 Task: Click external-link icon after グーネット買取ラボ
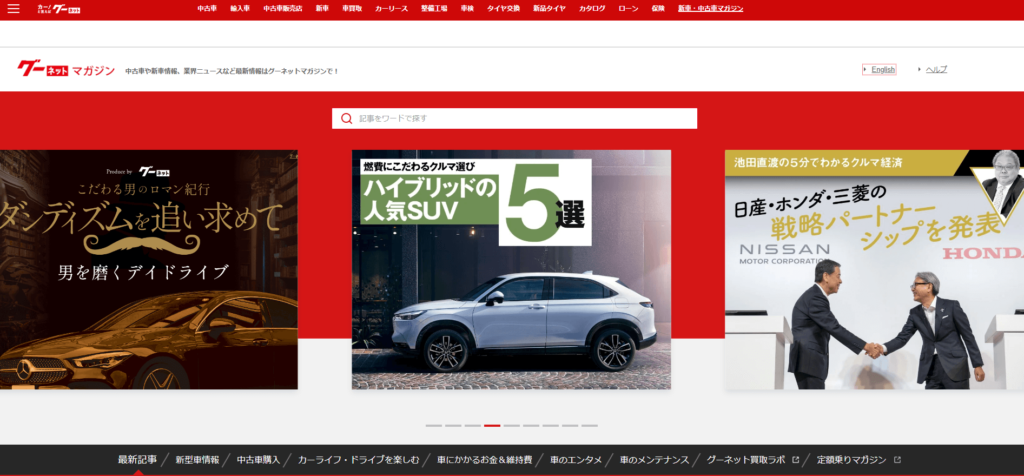(795, 460)
